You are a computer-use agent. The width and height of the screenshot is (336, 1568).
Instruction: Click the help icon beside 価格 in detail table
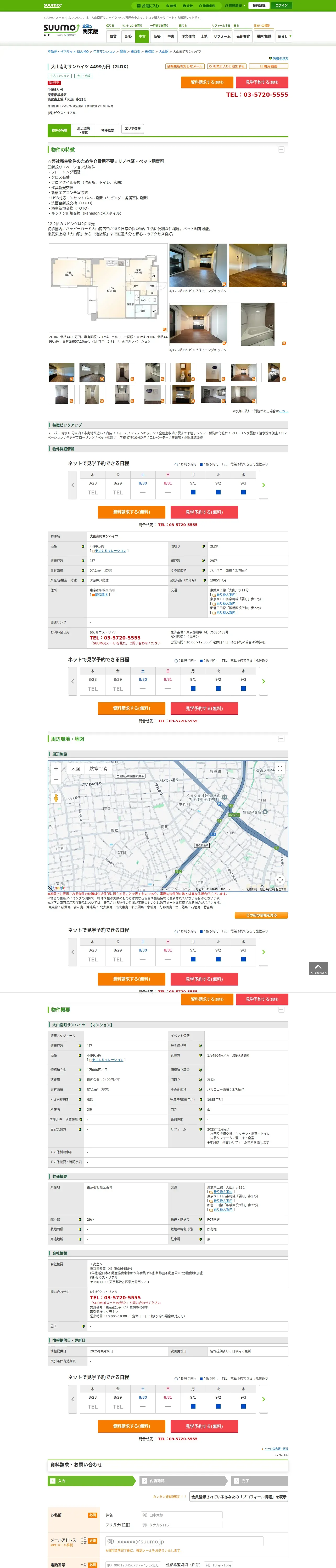[x=83, y=547]
